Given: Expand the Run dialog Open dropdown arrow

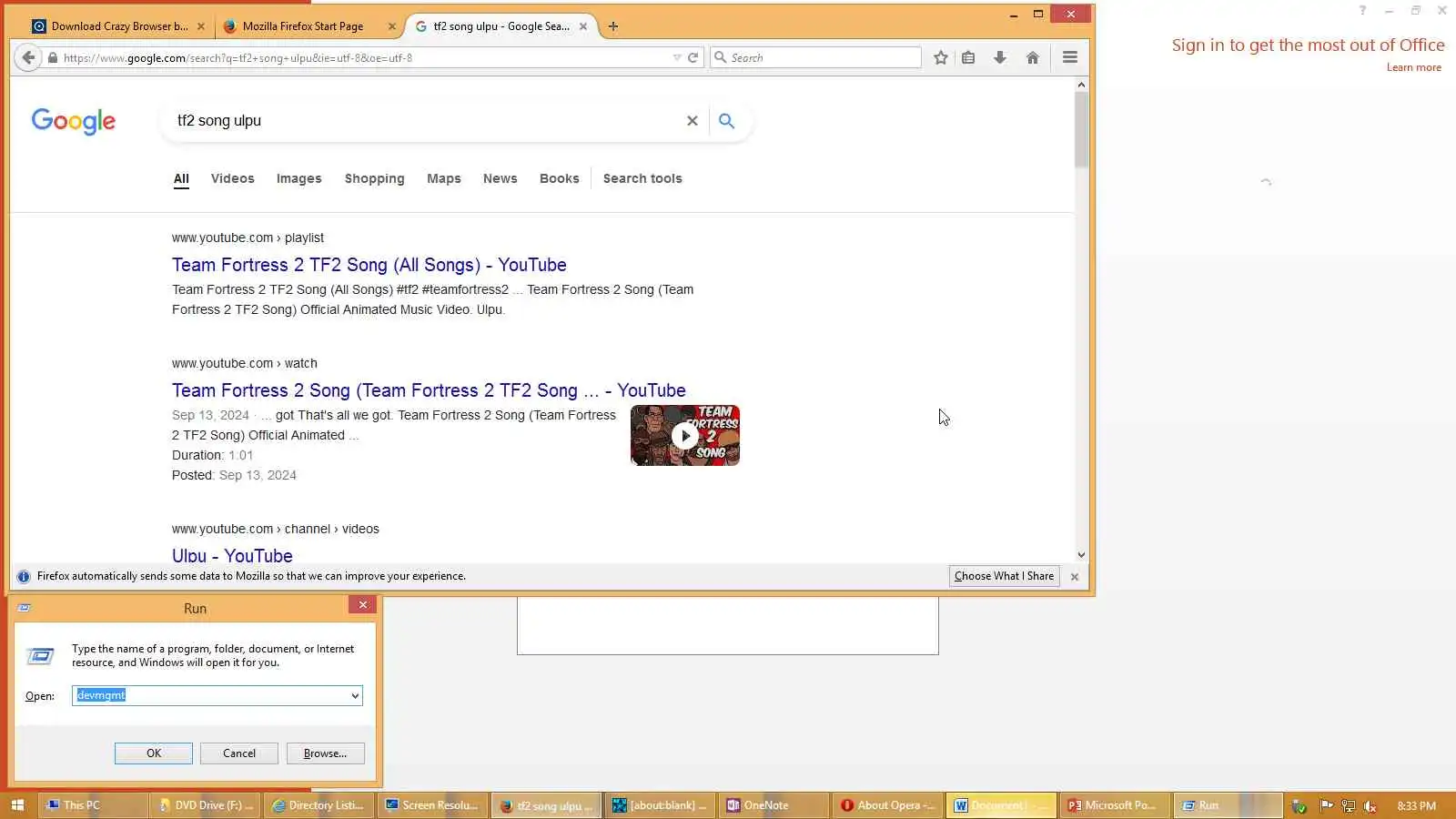Looking at the screenshot, I should pyautogui.click(x=355, y=696).
